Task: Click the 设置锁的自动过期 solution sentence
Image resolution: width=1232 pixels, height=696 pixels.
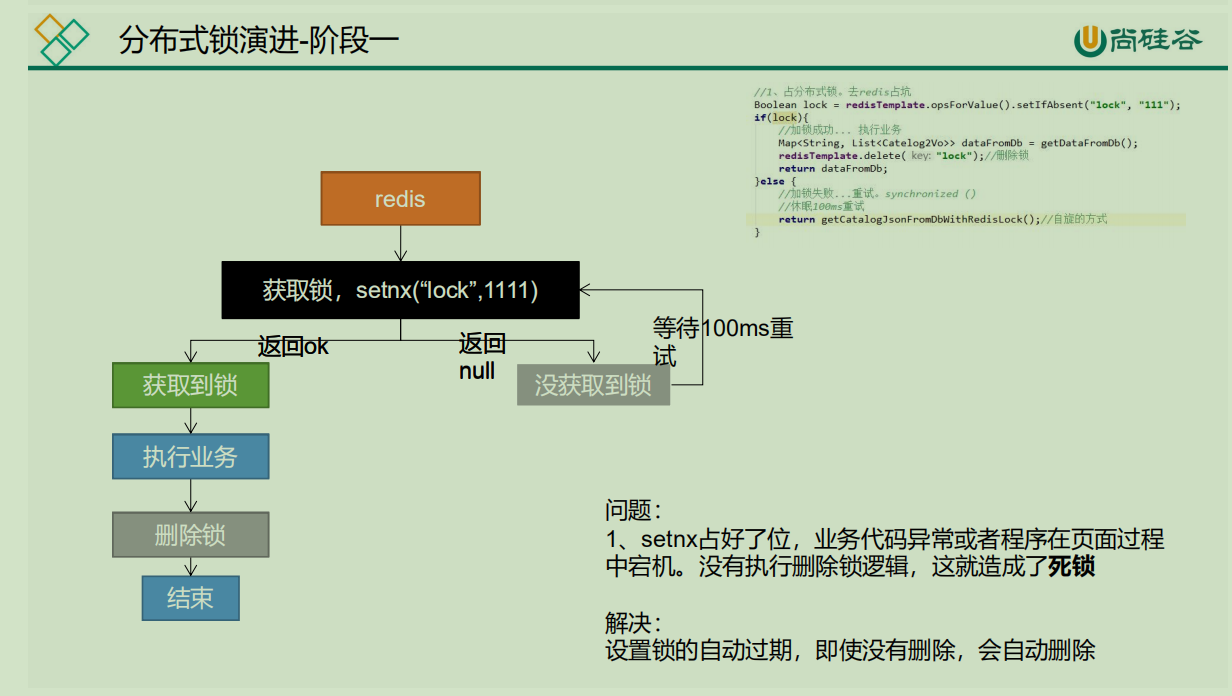Action: pyautogui.click(x=850, y=651)
